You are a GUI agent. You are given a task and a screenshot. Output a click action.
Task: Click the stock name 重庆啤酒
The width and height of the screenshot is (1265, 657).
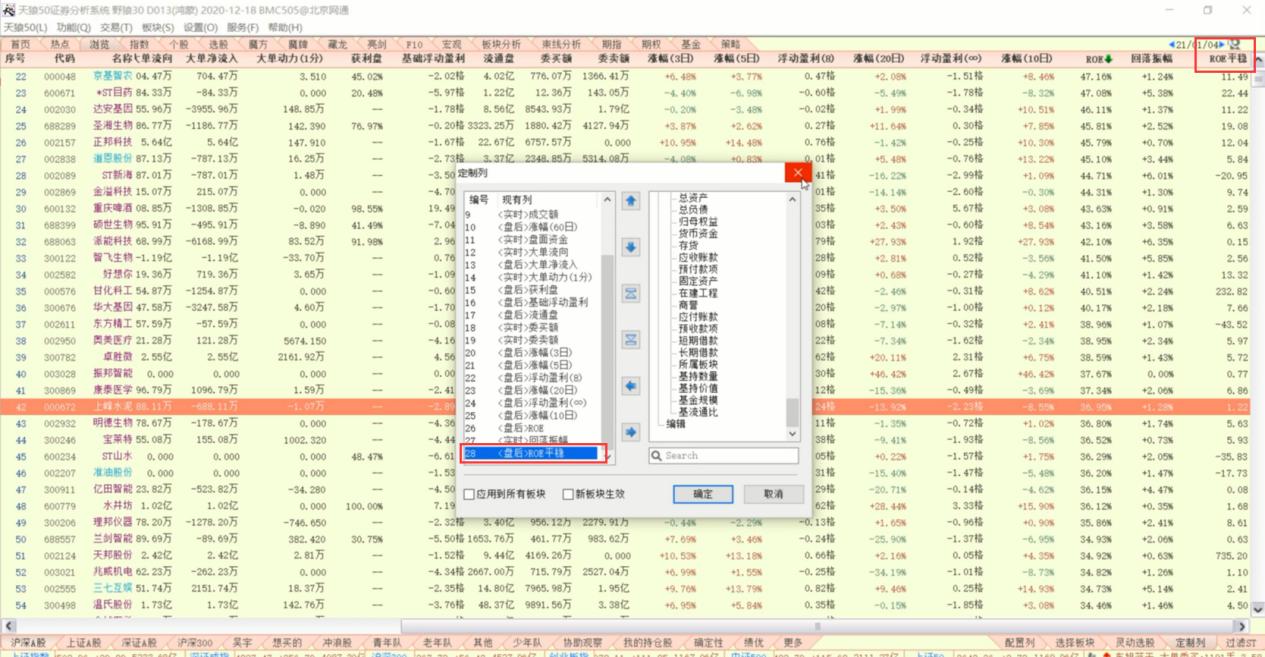(x=112, y=208)
